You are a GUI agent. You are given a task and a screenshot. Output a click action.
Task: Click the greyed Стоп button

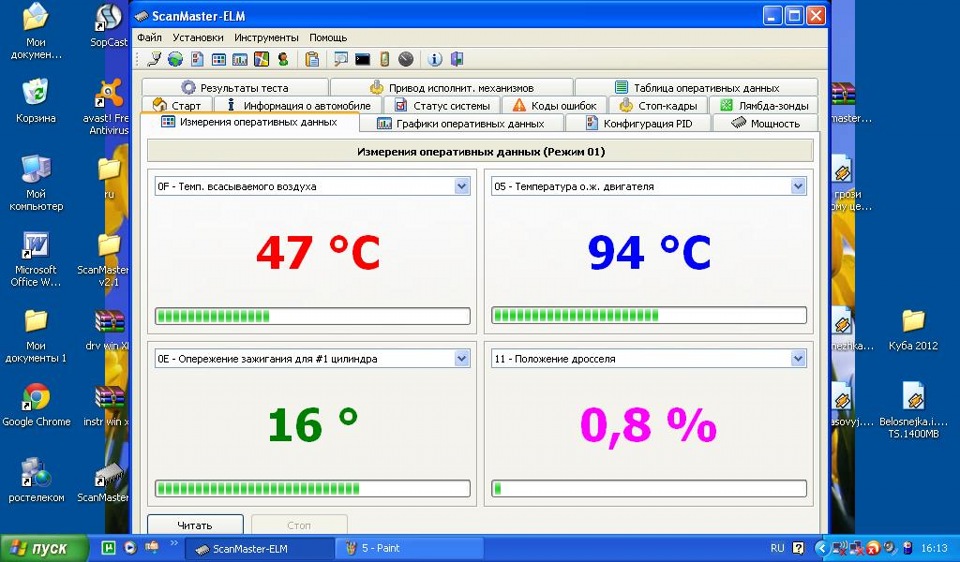coord(299,525)
